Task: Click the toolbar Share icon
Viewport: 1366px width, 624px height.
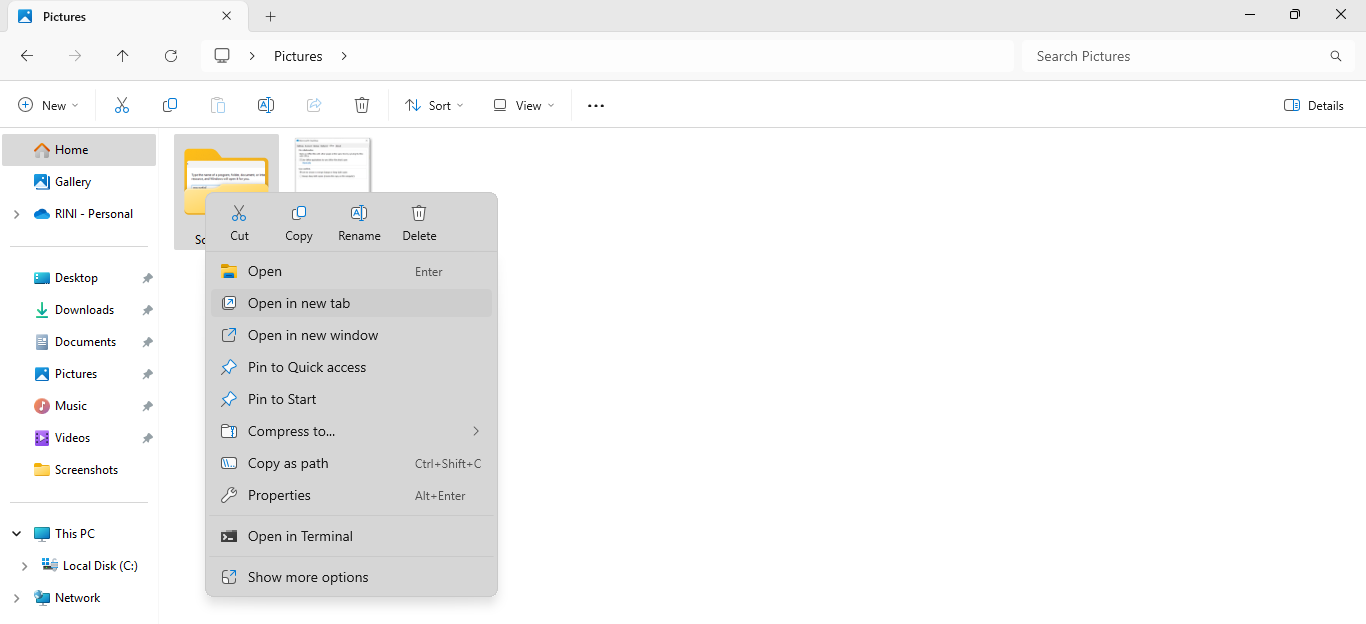Action: (314, 105)
